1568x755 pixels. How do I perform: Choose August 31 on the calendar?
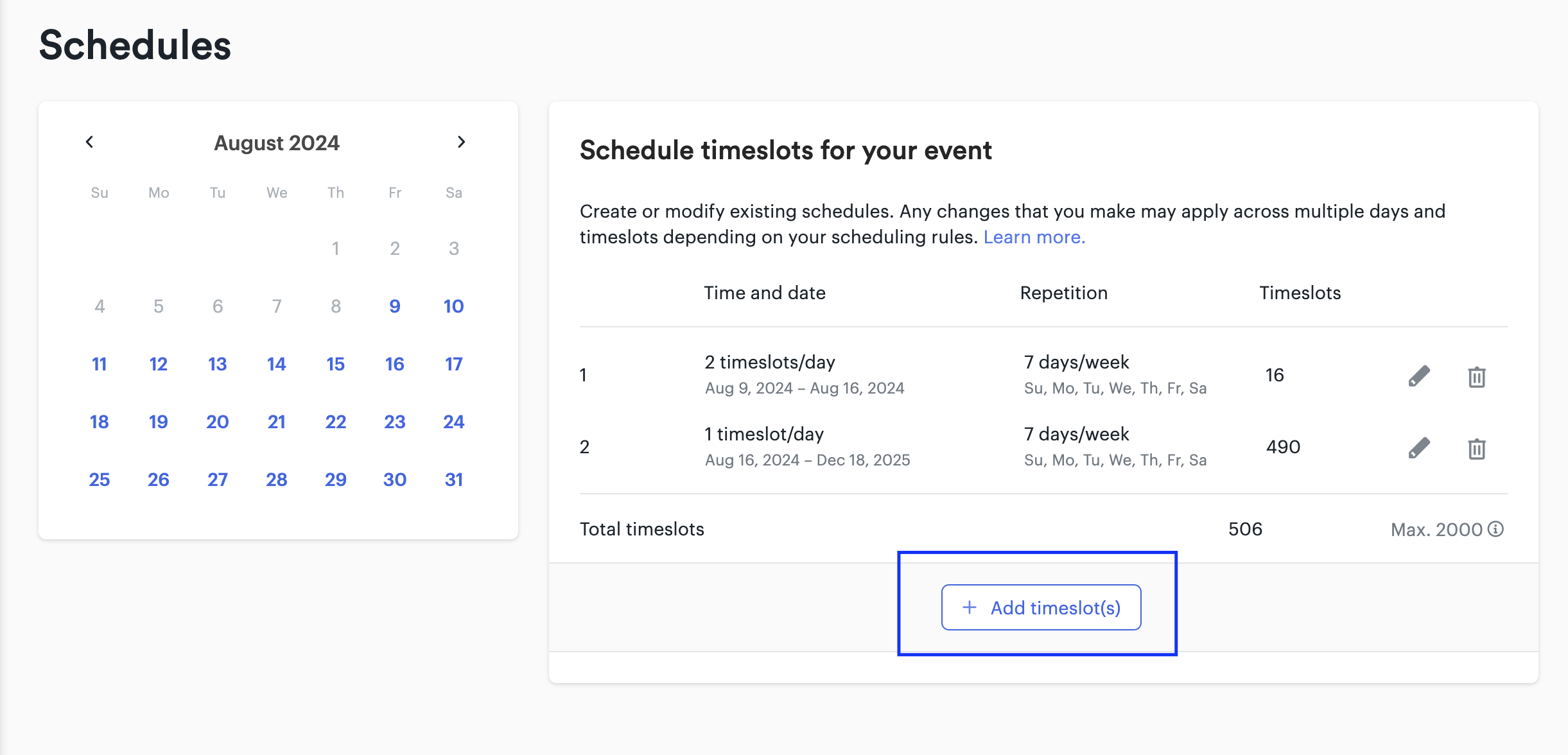tap(454, 480)
